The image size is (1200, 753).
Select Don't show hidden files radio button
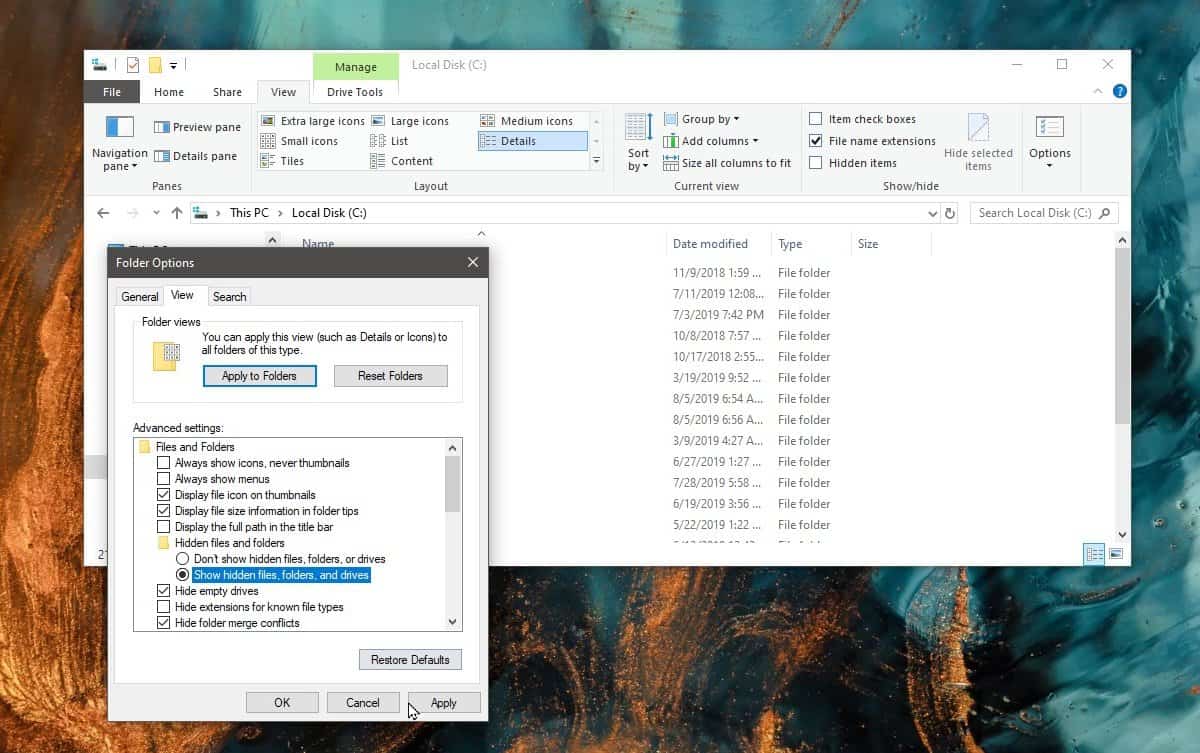[182, 559]
